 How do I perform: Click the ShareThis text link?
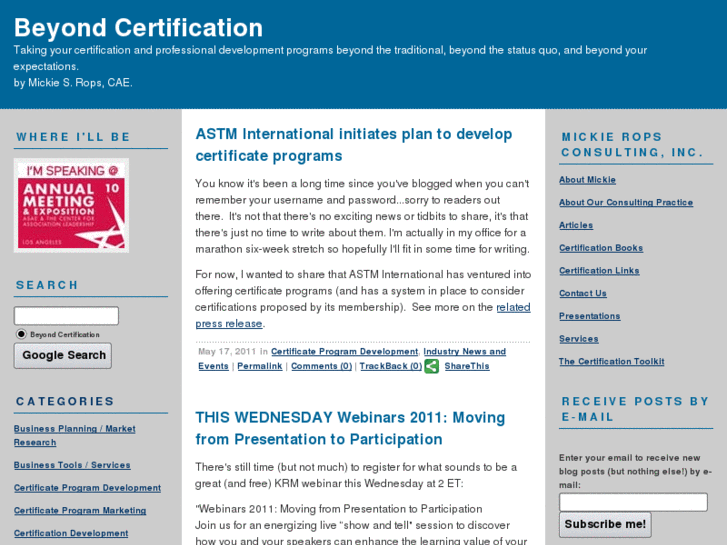[467, 366]
